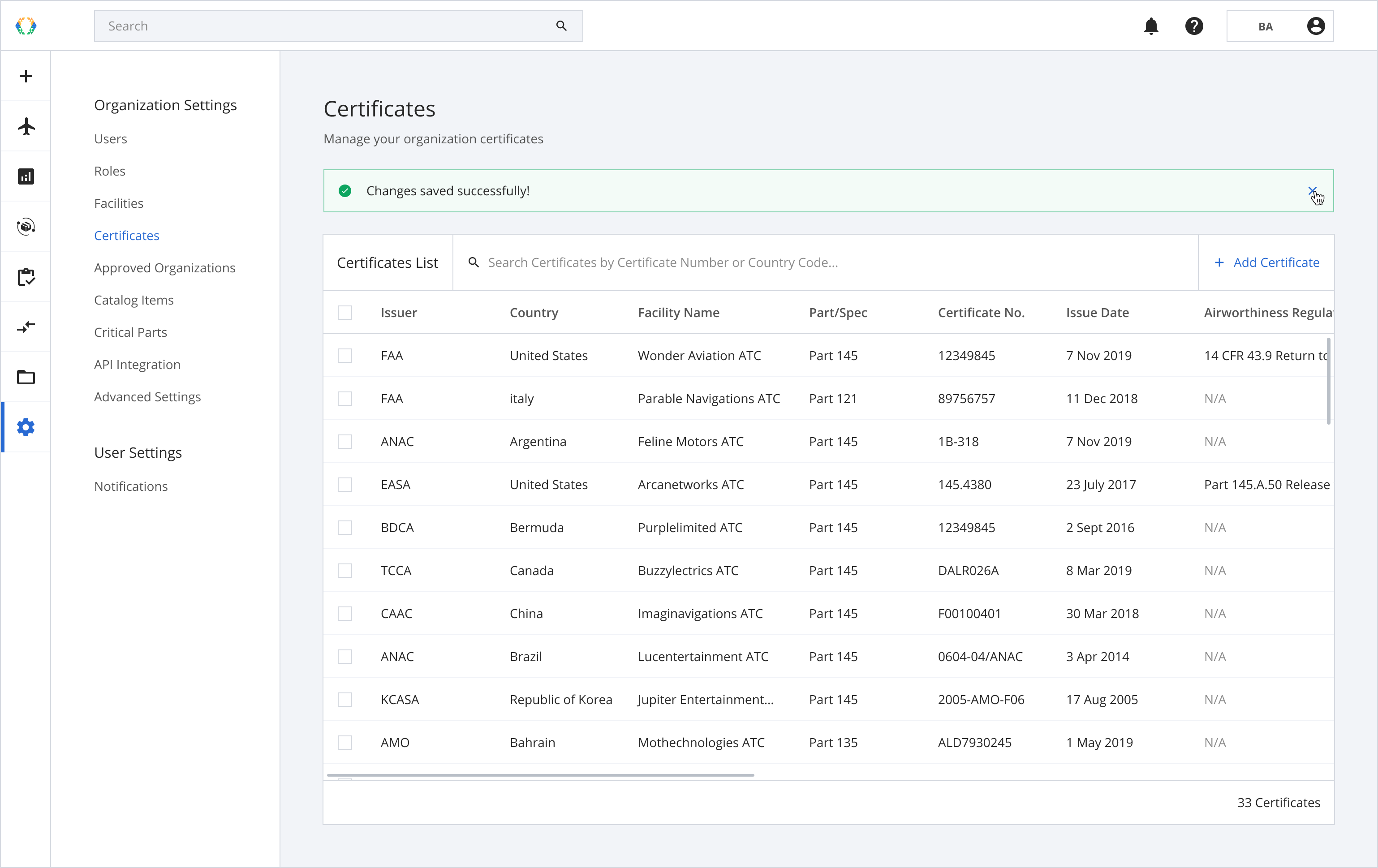Screen dimensions: 1378x868
Task: Check the Lucentertainment ATC row checkbox
Action: coord(345,656)
